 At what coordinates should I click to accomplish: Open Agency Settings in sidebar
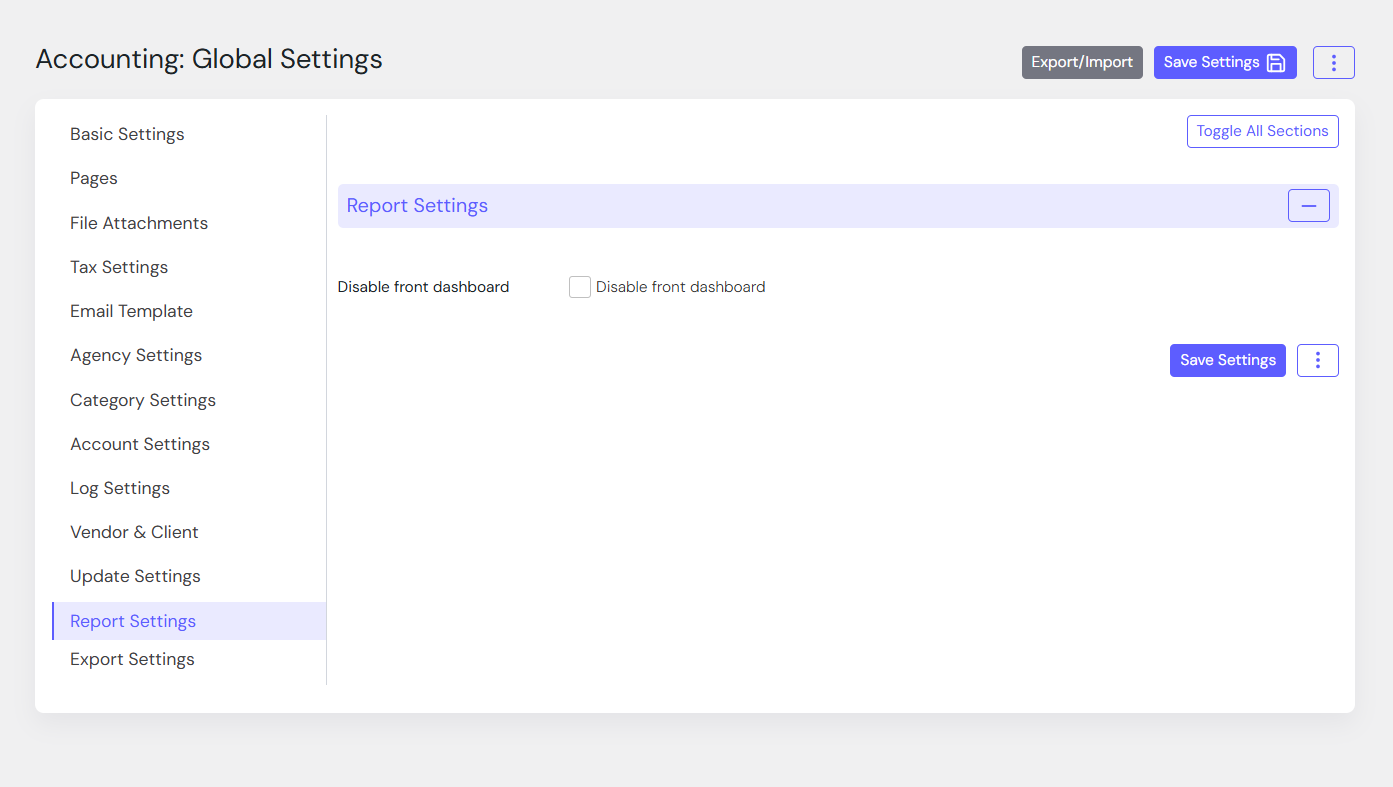(136, 355)
